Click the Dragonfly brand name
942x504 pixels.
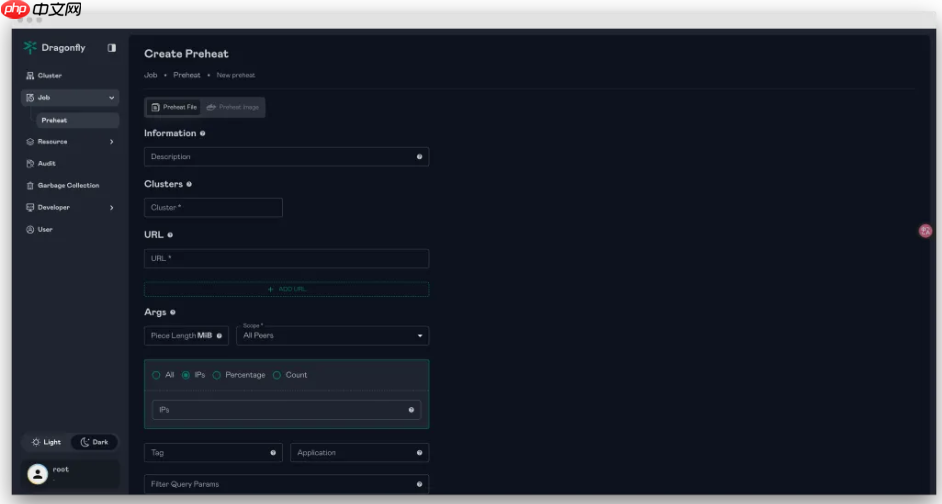coord(63,48)
